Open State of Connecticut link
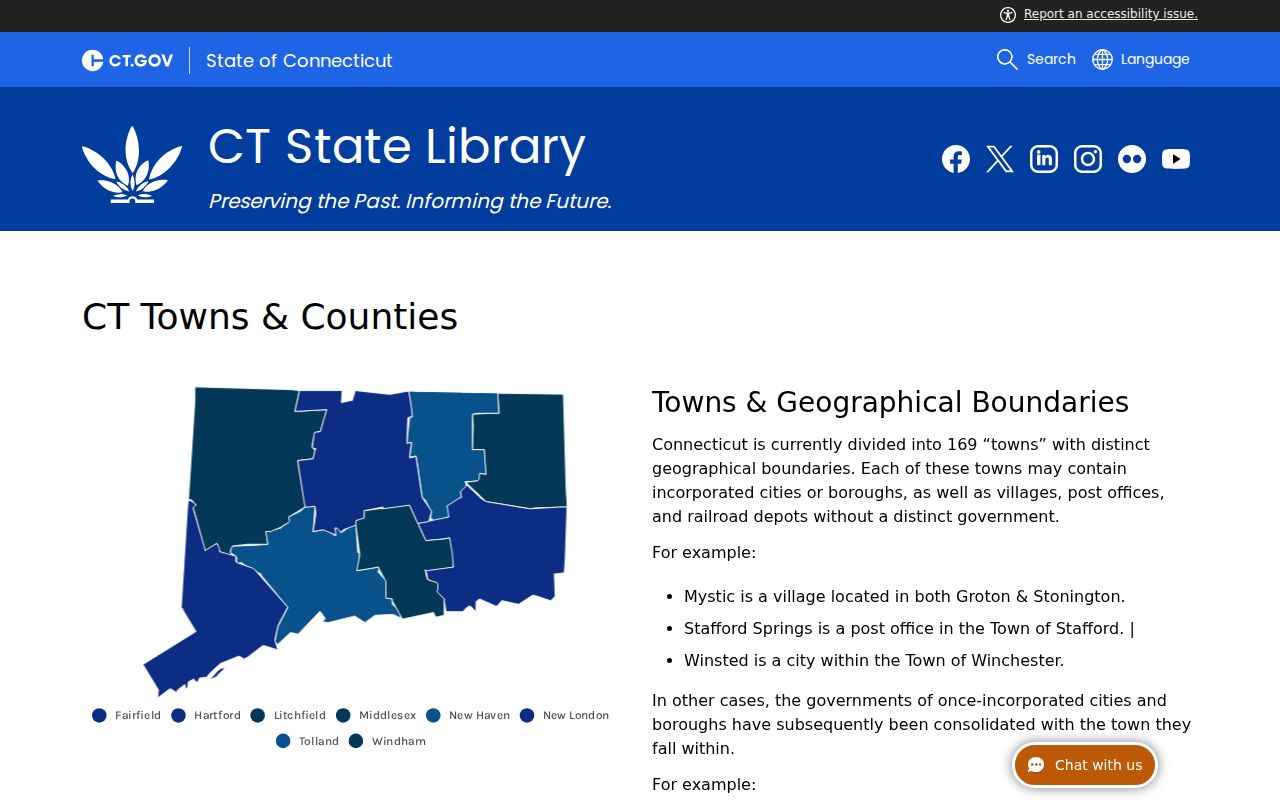Viewport: 1280px width, 800px height. click(x=299, y=60)
